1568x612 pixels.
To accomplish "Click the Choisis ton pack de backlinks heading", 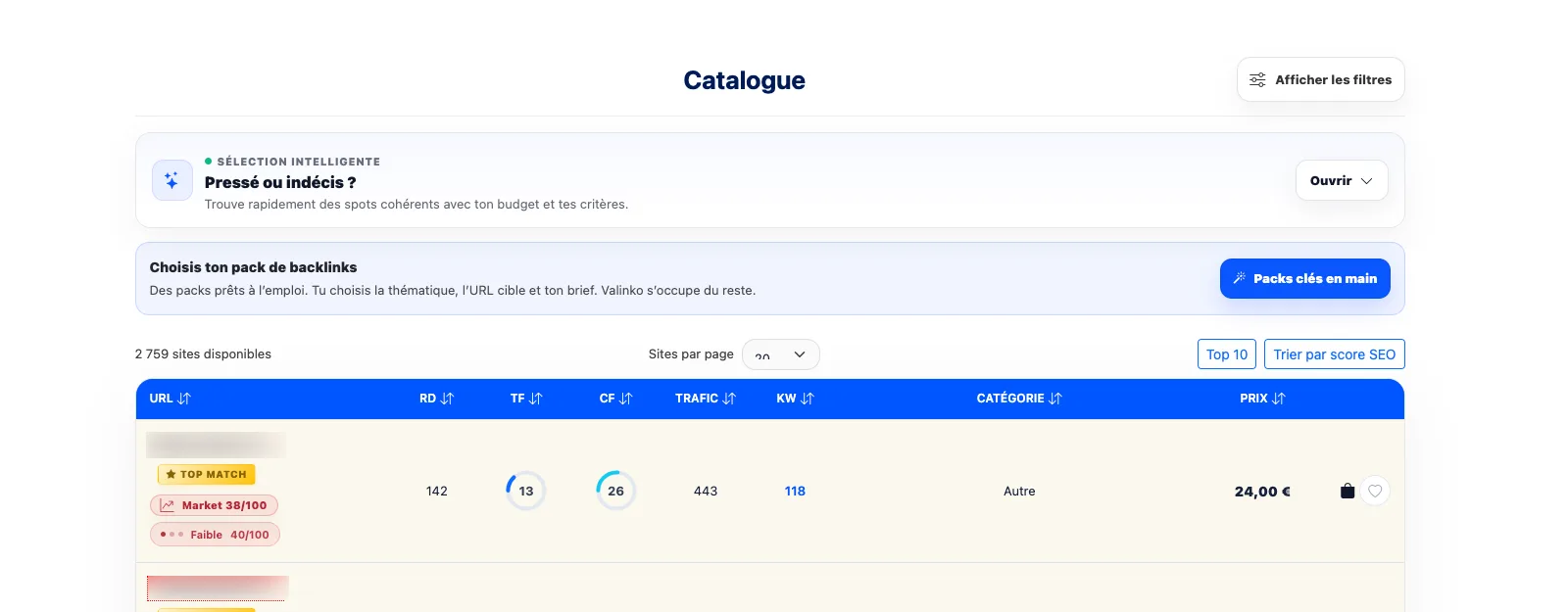I will pyautogui.click(x=253, y=267).
